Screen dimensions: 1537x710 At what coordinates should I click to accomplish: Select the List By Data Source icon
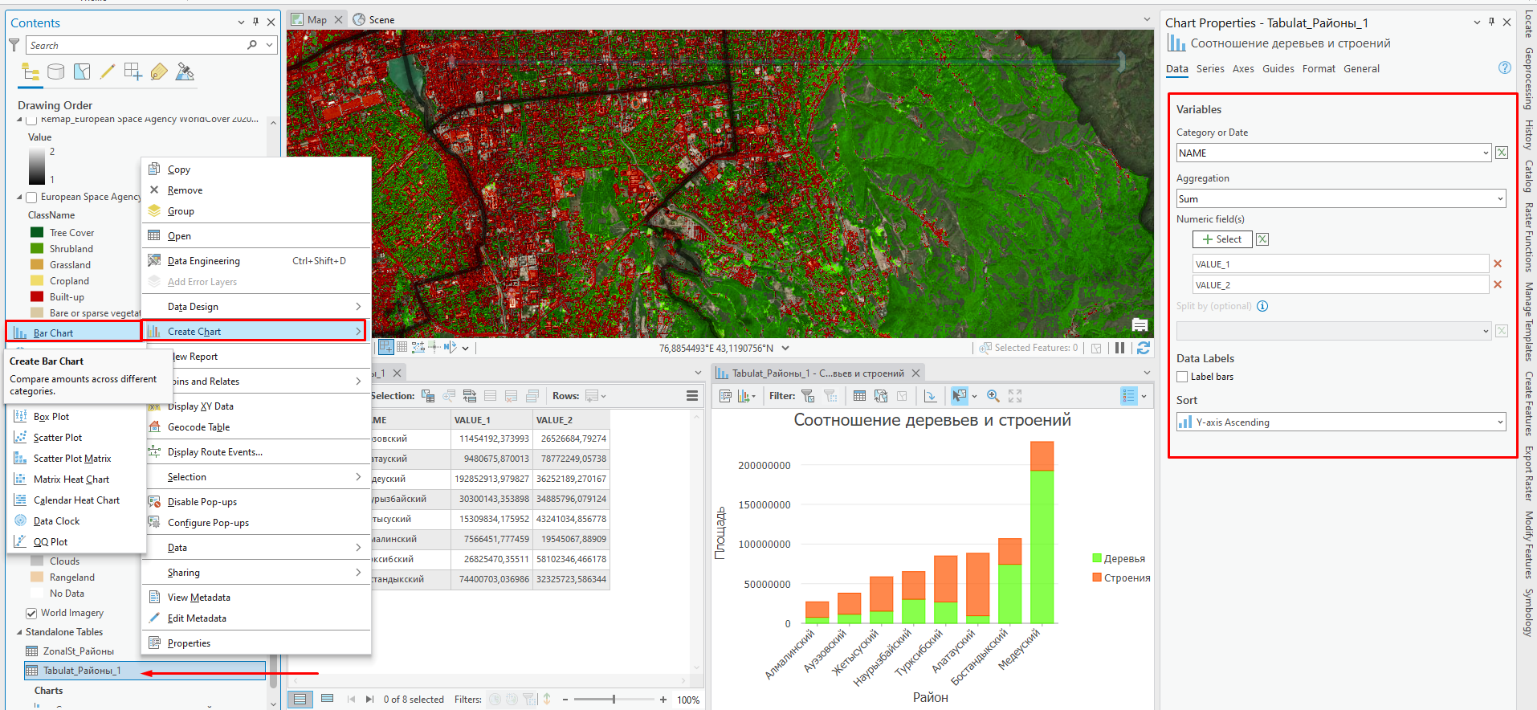(x=56, y=72)
